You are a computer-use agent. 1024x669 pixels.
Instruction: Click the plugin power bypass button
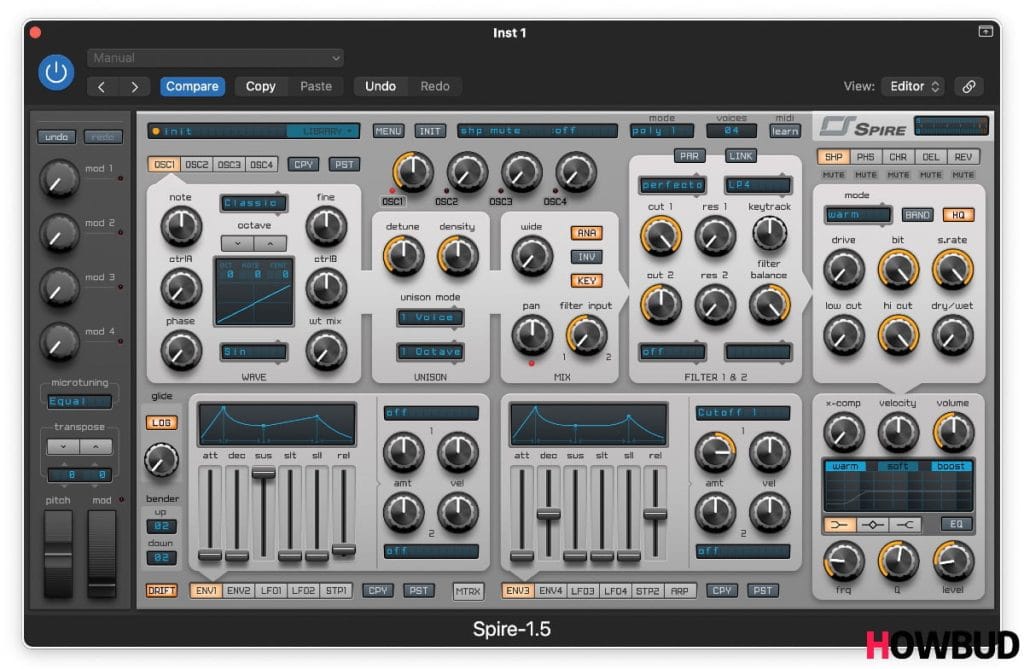(57, 72)
